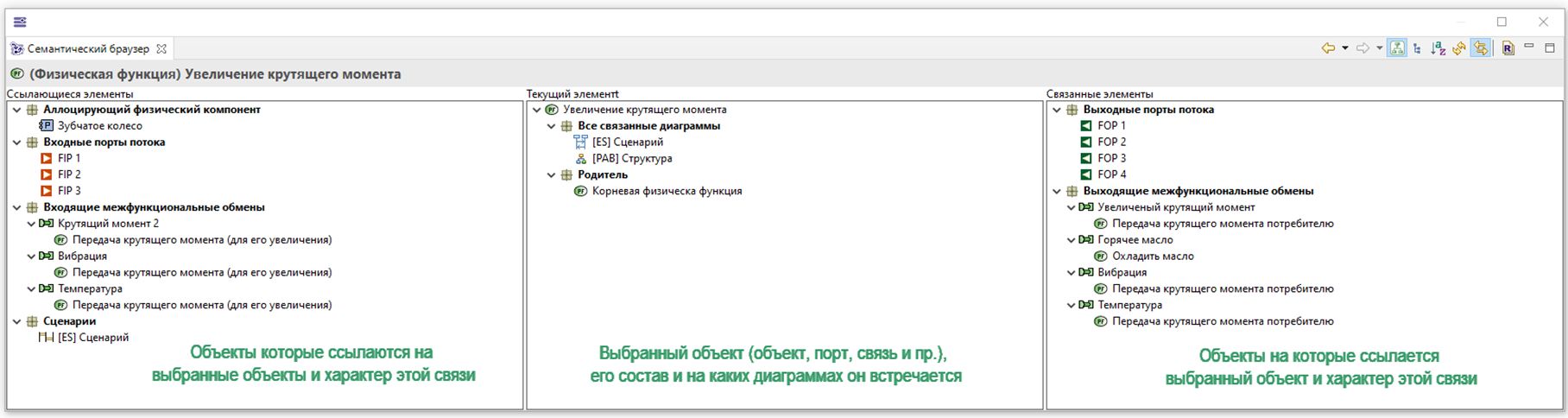Click the hamburger menu icon at top left
Viewport: 1568px width, 418px height.
[x=20, y=22]
